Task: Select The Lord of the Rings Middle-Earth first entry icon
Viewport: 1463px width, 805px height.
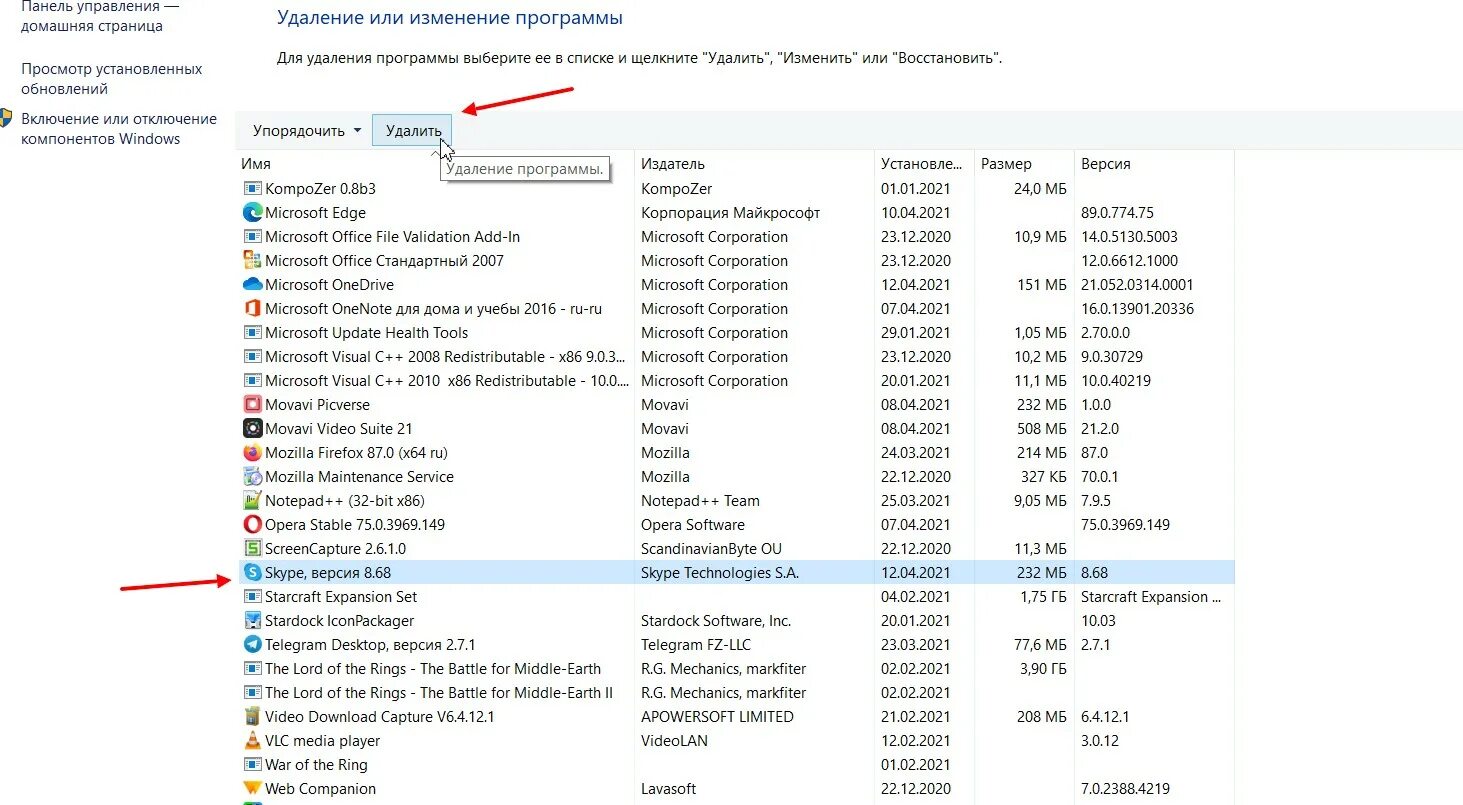Action: click(x=252, y=668)
